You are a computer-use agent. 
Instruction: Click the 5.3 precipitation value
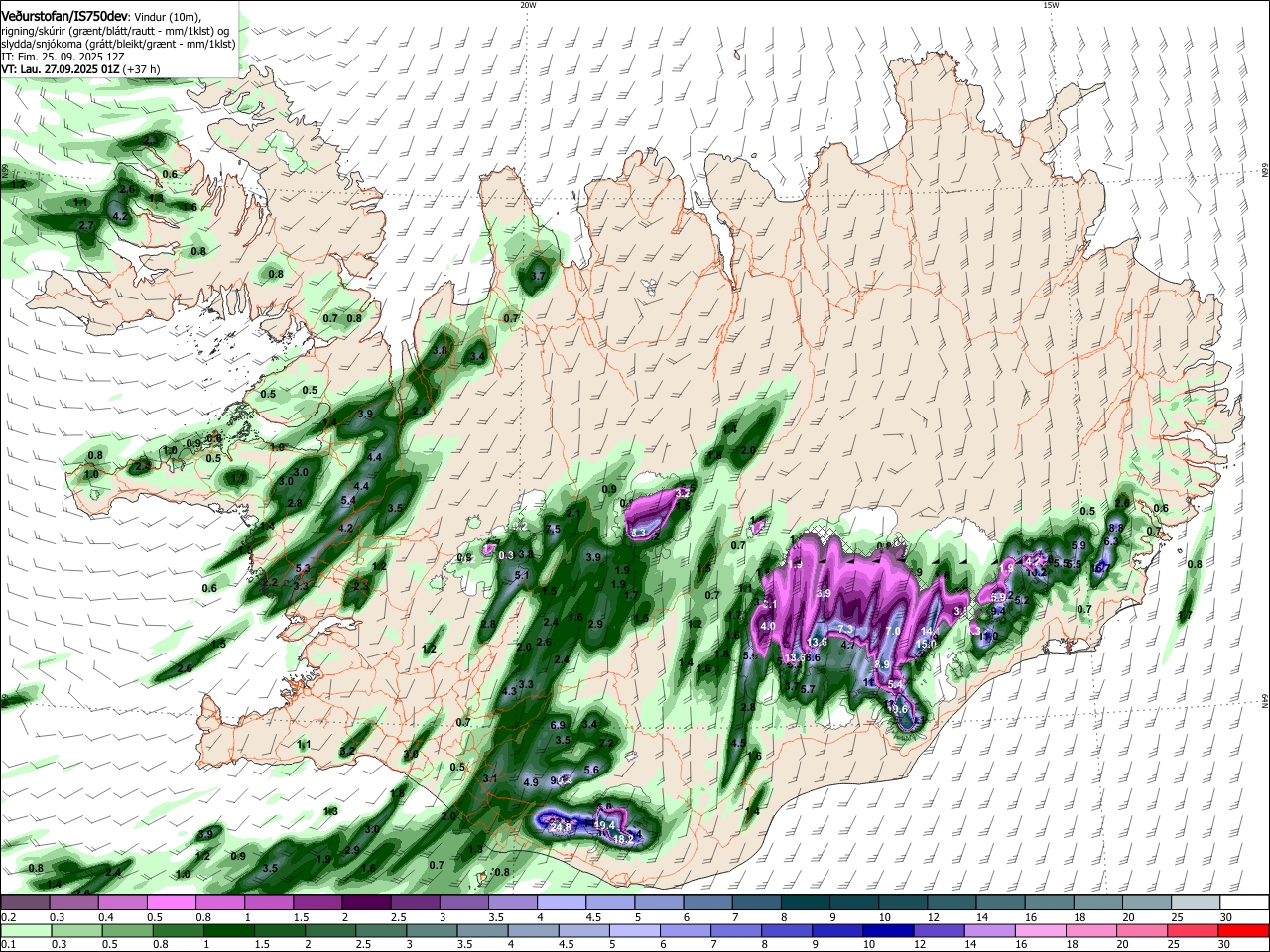304,569
